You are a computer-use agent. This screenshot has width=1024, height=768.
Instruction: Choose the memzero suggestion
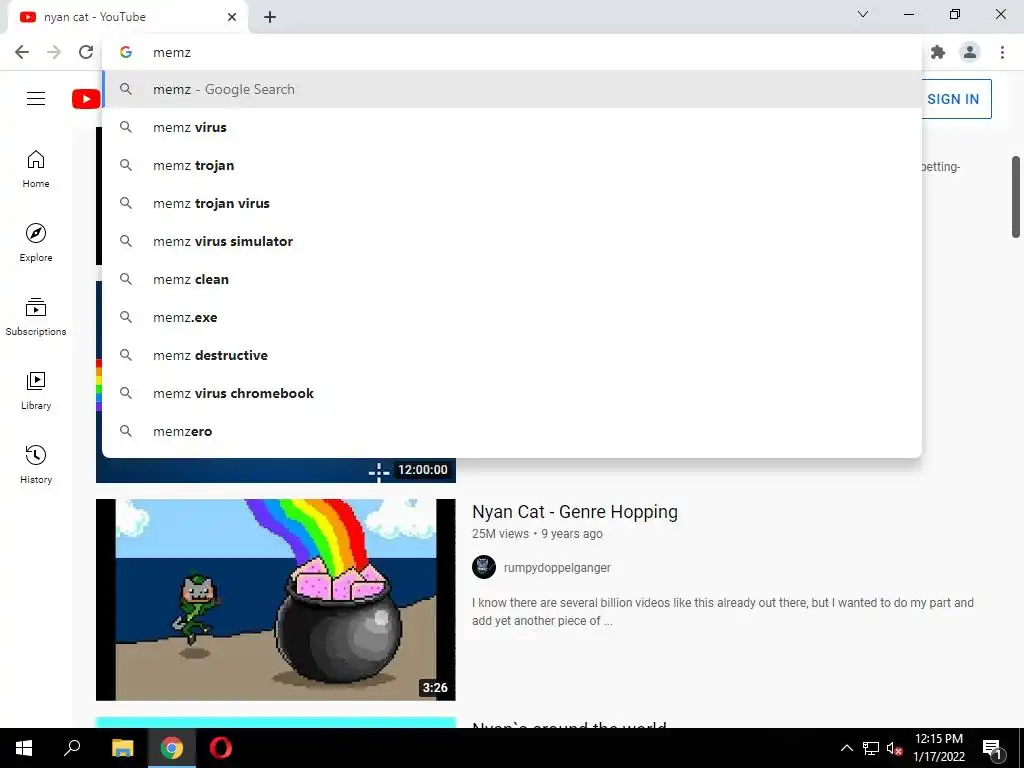[512, 431]
